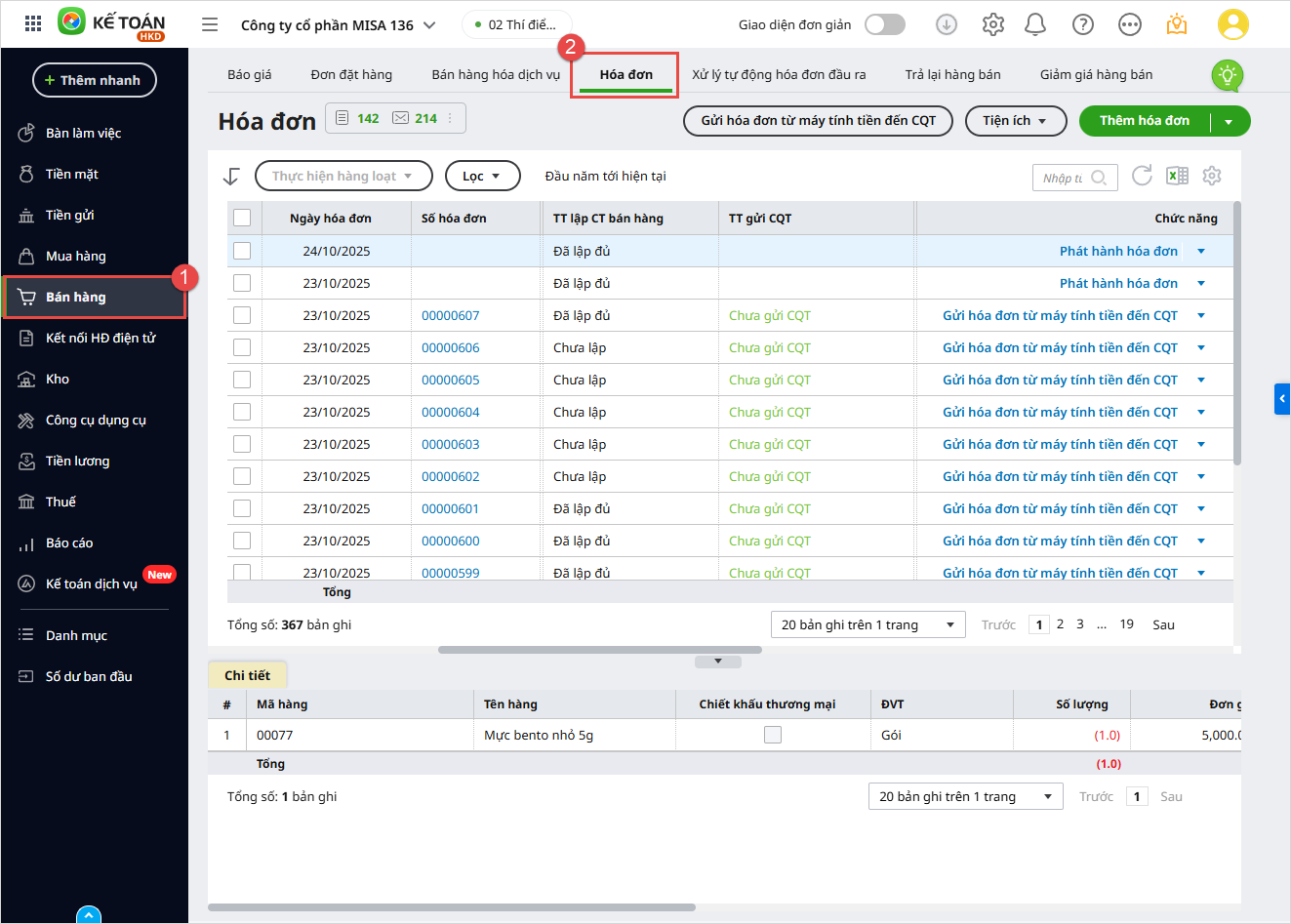The height and width of the screenshot is (924, 1291).
Task: Click the Excel export icon
Action: tap(1178, 176)
